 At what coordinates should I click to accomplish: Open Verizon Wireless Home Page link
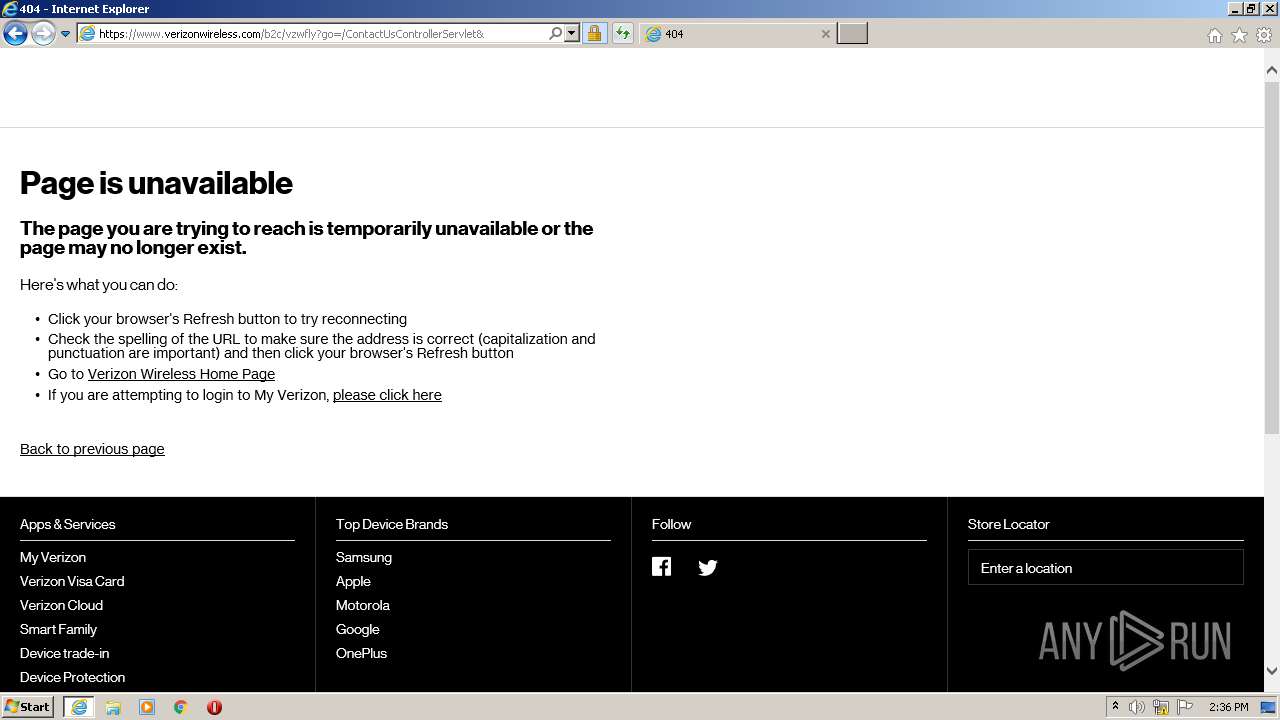pyautogui.click(x=181, y=374)
